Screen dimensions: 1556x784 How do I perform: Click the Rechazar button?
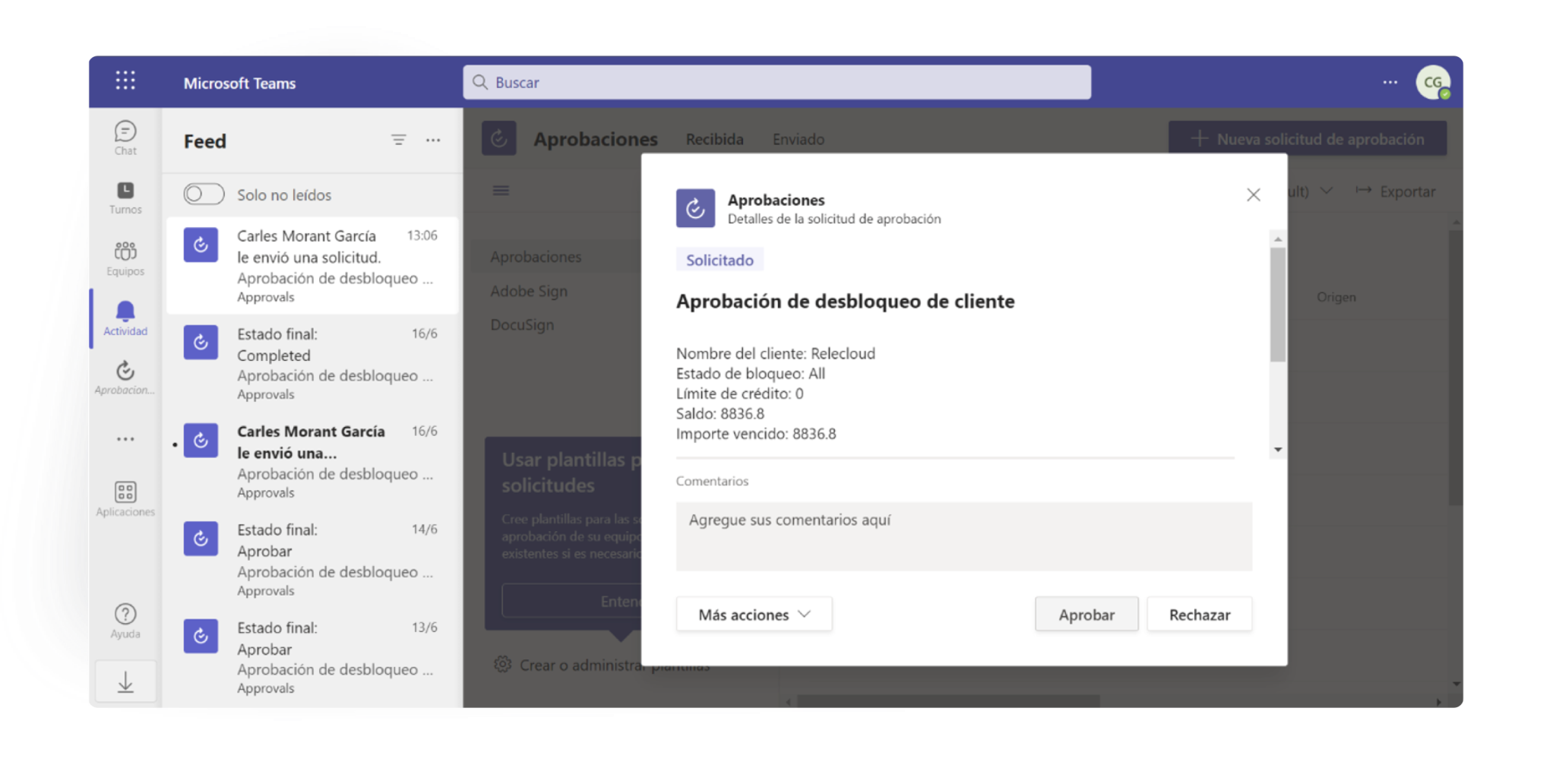point(1199,615)
